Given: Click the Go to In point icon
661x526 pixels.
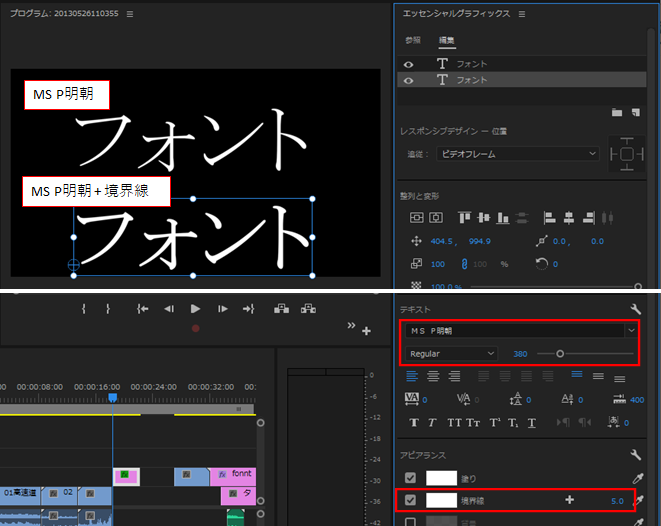Looking at the screenshot, I should [x=142, y=309].
